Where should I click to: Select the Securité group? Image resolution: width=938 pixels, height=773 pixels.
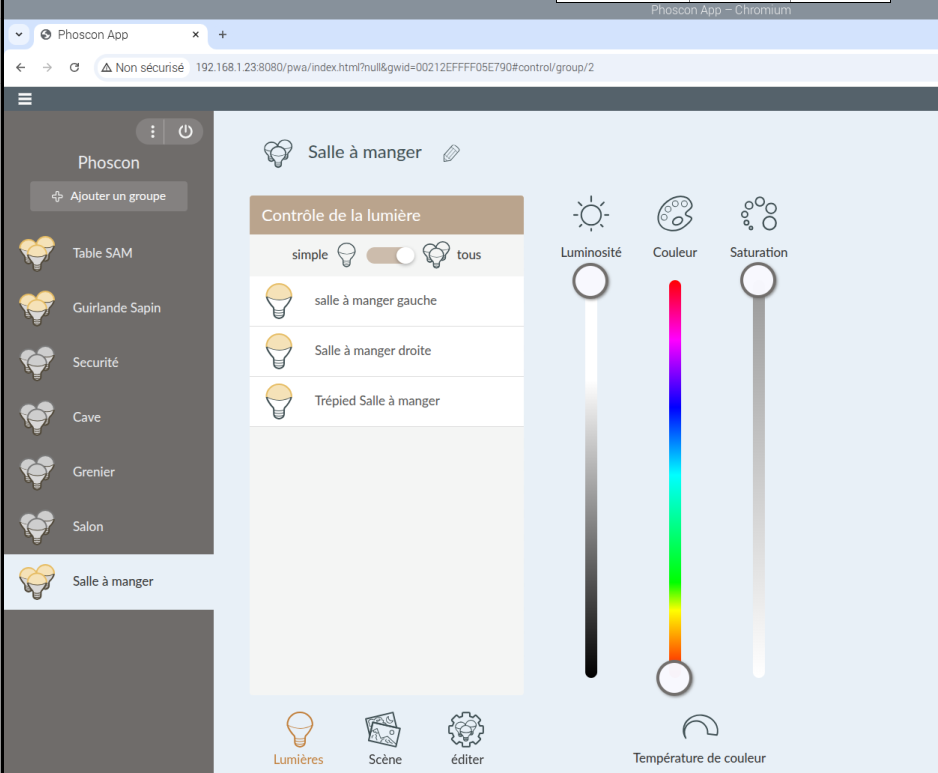point(109,363)
